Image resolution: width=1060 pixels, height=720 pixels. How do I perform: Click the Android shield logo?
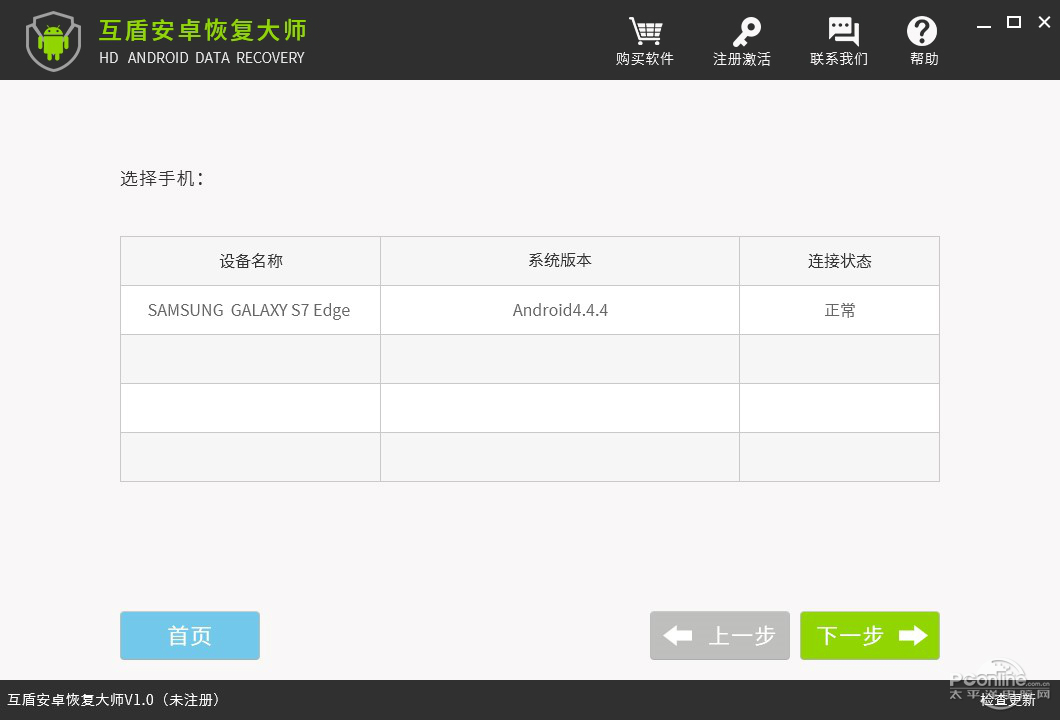point(53,41)
